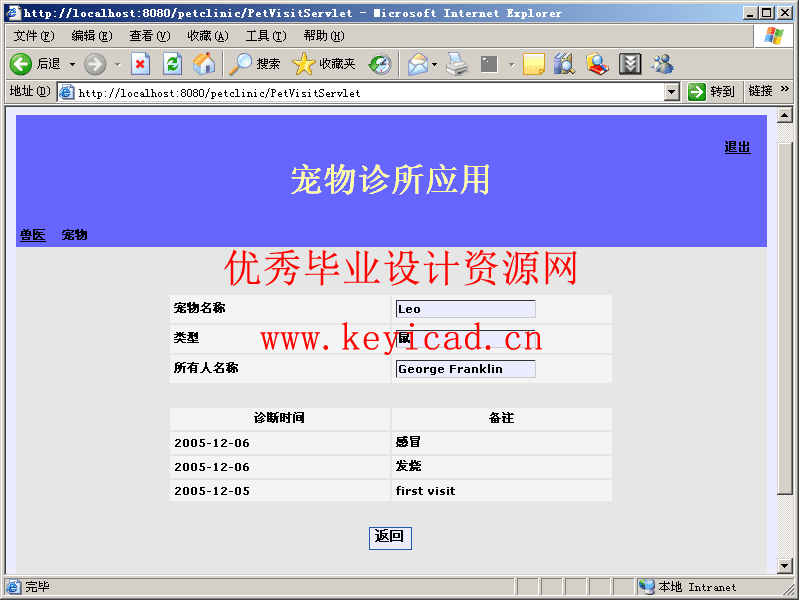Expand the Back button history dropdown arrow
The height and width of the screenshot is (600, 799).
pyautogui.click(x=72, y=64)
